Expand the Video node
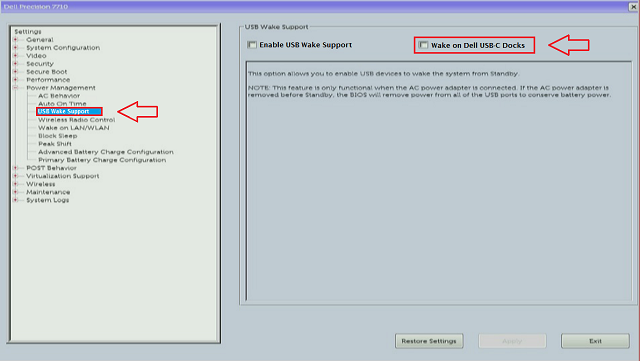640x361 pixels. pos(16,56)
